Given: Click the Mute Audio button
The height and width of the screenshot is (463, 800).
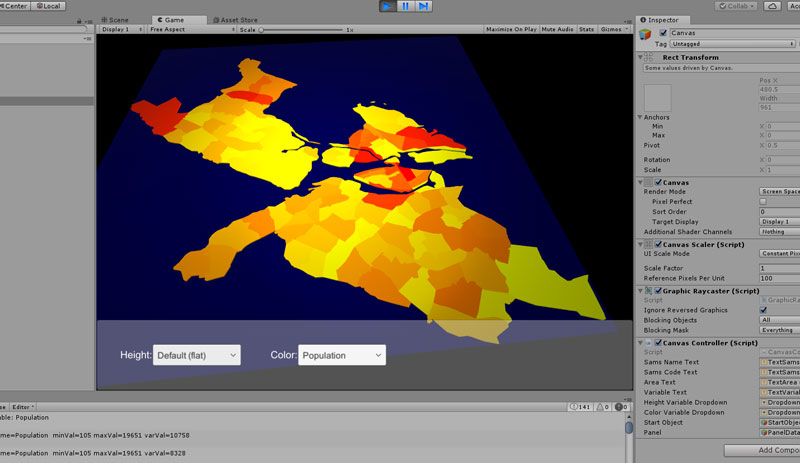Looking at the screenshot, I should pos(556,30).
